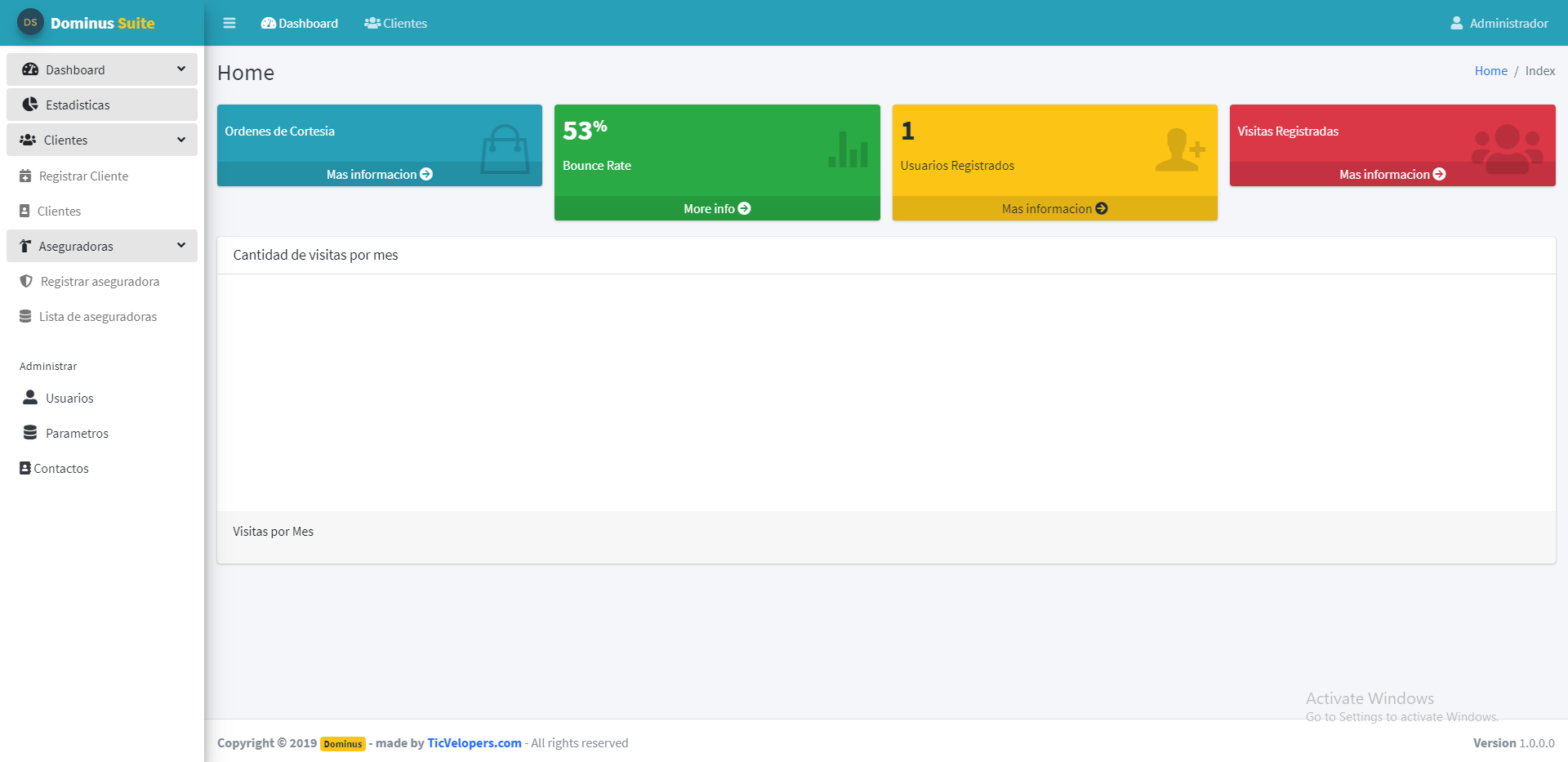The width and height of the screenshot is (1568, 762).
Task: Open Clientes in the top navigation bar
Action: coord(396,23)
